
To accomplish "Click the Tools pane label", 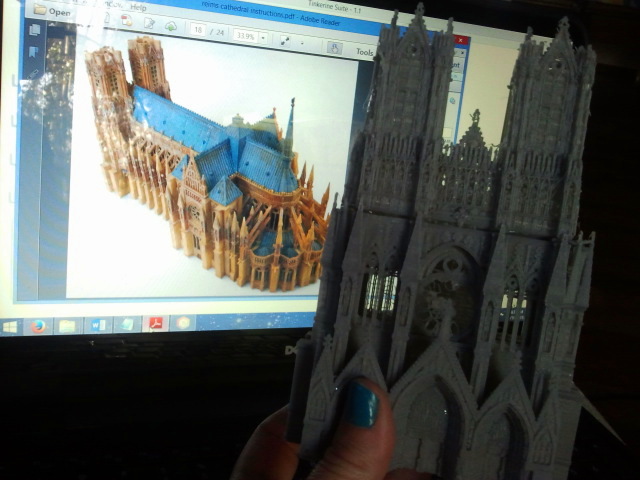I will click(x=365, y=52).
